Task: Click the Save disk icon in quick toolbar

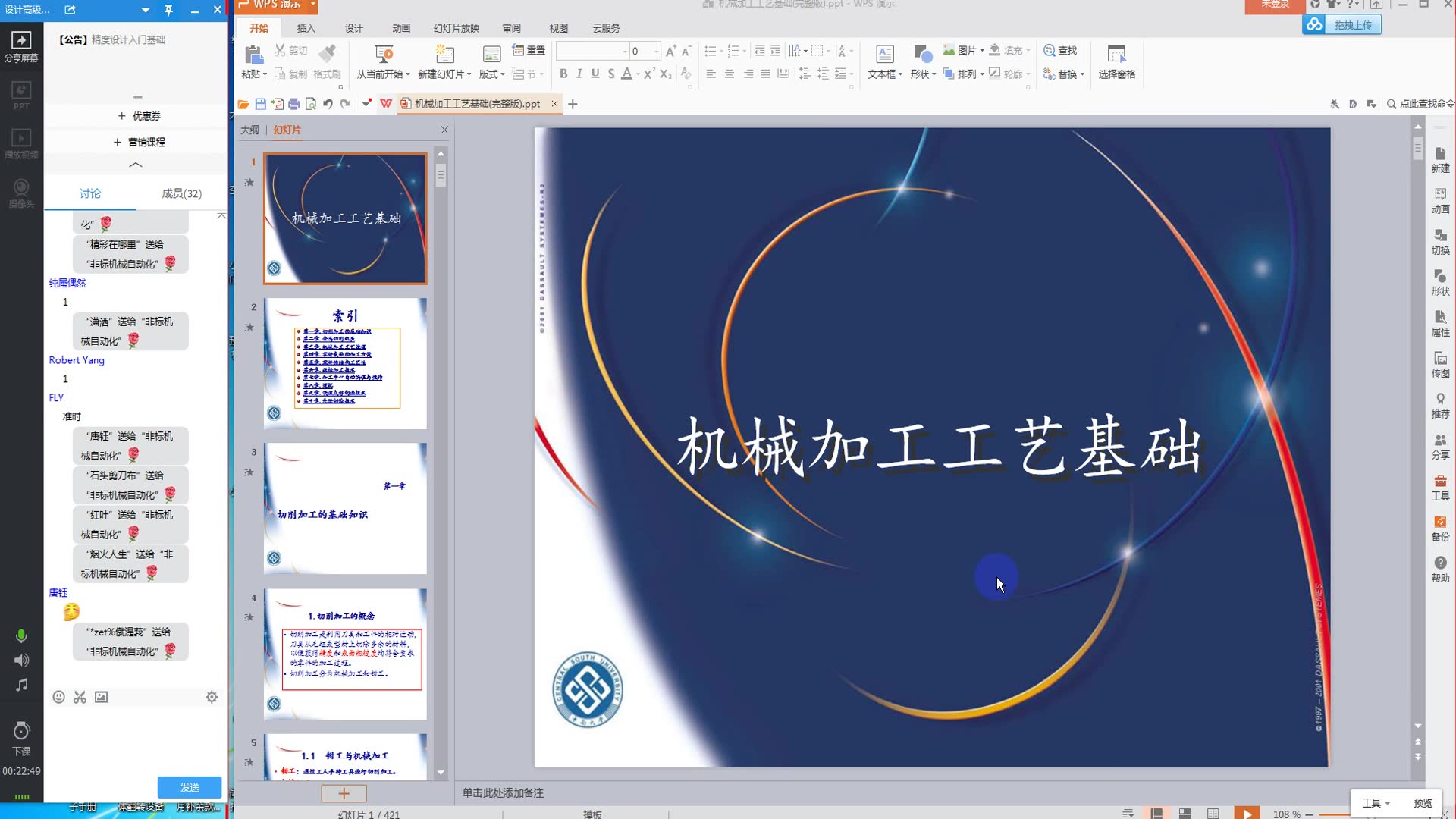Action: (x=260, y=104)
